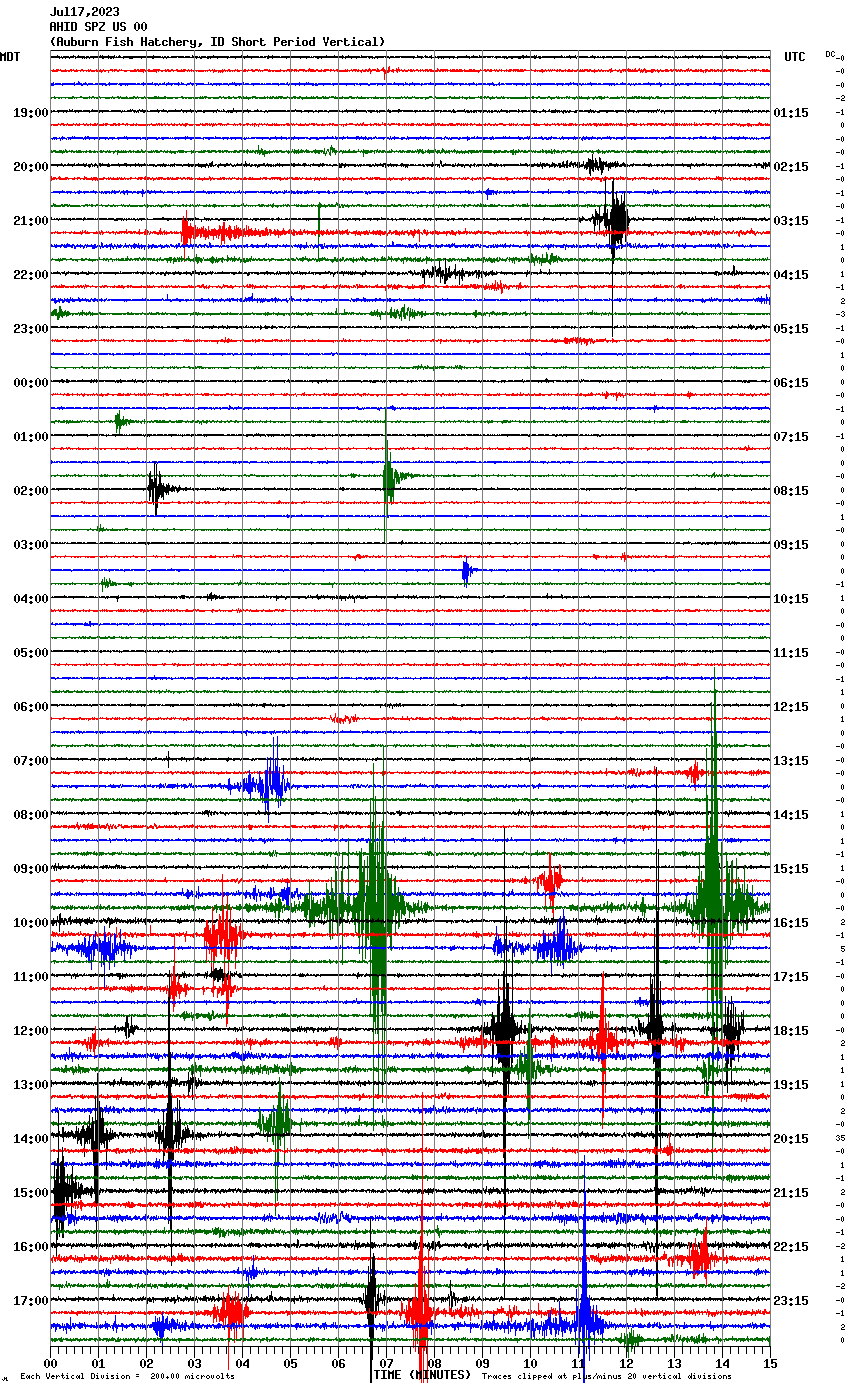Pick the 13:15 UTC time label

(791, 761)
